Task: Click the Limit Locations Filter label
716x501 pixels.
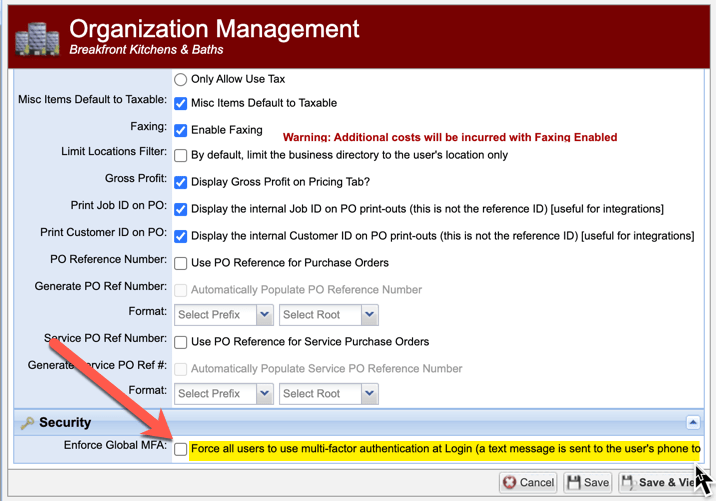Action: (x=114, y=151)
